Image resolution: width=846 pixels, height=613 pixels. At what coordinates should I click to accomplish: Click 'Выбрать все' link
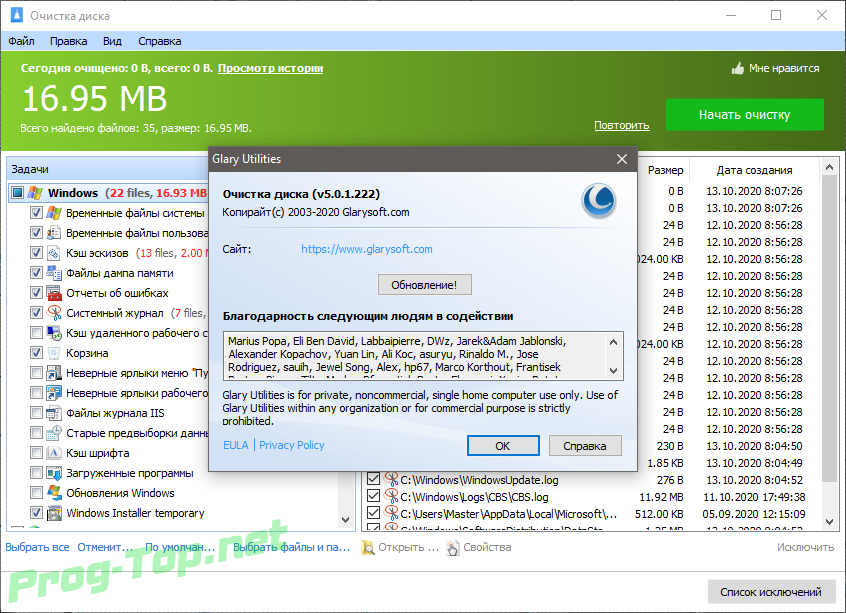[x=37, y=547]
